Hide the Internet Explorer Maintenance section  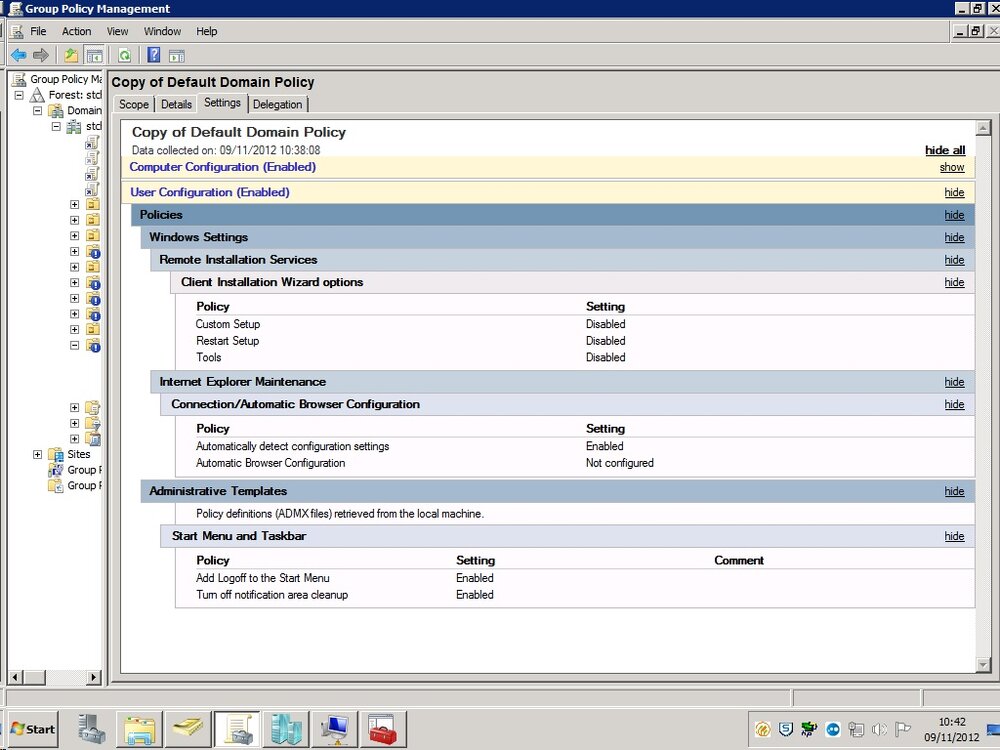(954, 382)
